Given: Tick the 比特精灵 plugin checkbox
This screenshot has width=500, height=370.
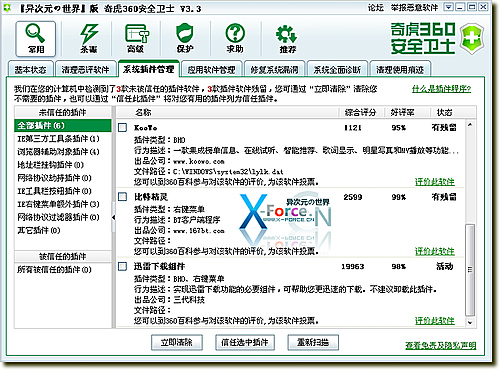Looking at the screenshot, I should pyautogui.click(x=123, y=197).
